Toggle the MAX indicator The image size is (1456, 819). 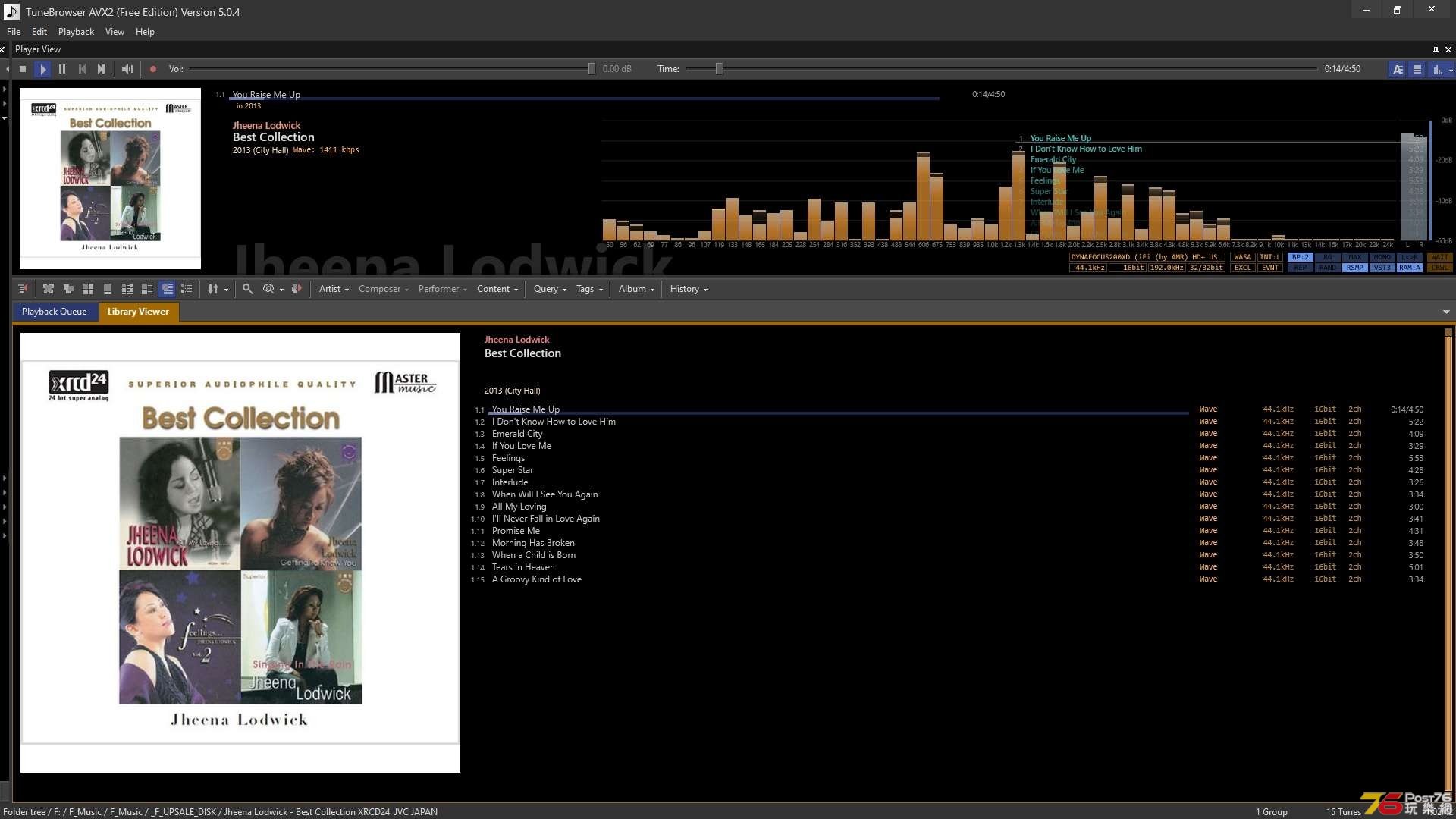(x=1354, y=257)
